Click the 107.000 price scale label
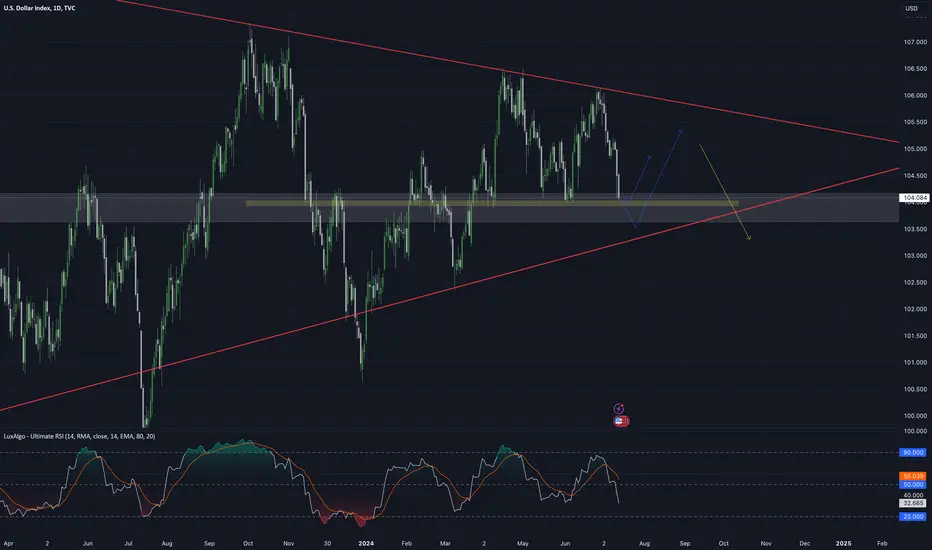 [915, 42]
